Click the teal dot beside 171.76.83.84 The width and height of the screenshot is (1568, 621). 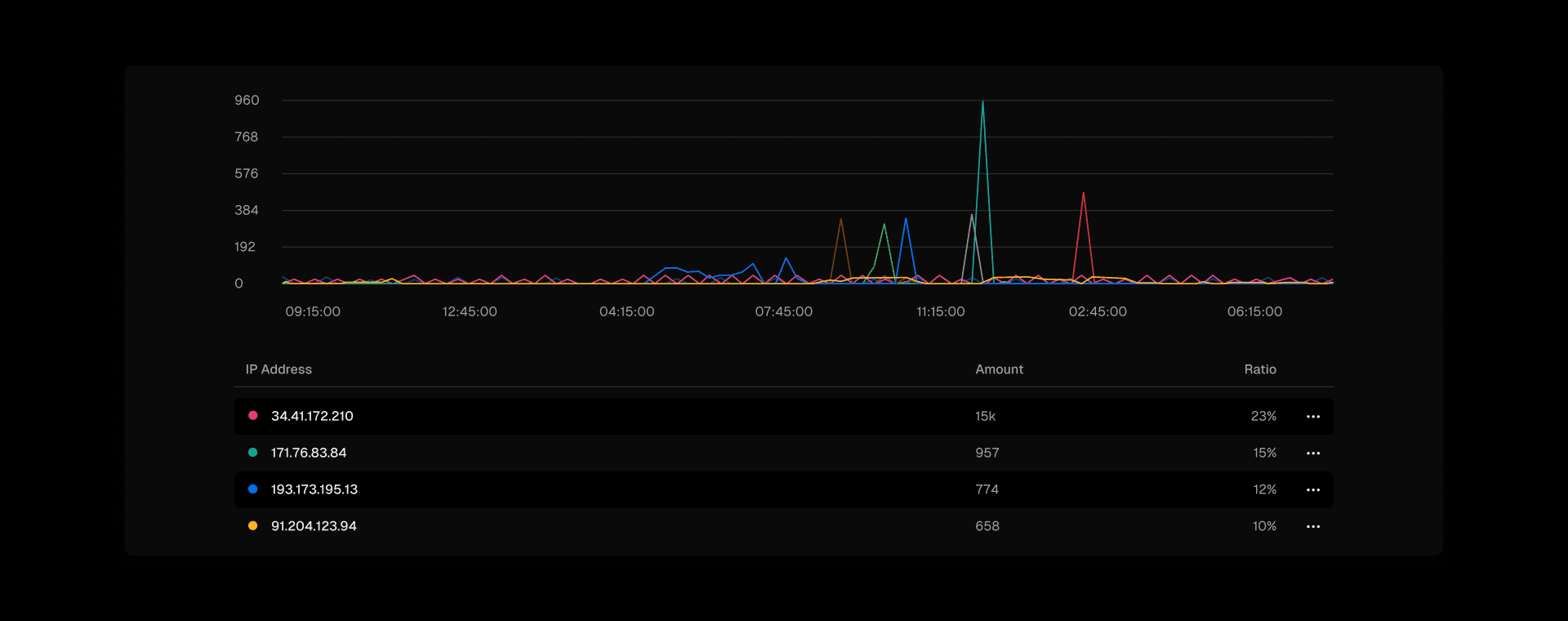click(x=253, y=453)
